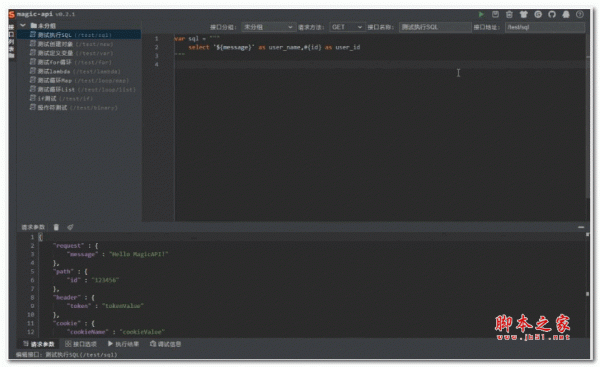Click code line 2 select statement
The width and height of the screenshot is (600, 367).
[274, 47]
